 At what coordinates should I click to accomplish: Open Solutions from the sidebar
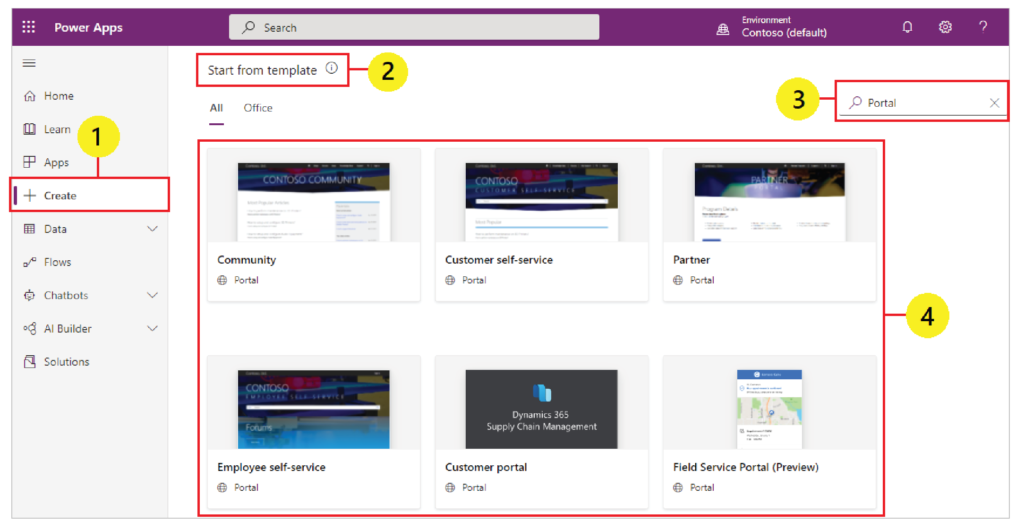click(x=66, y=362)
